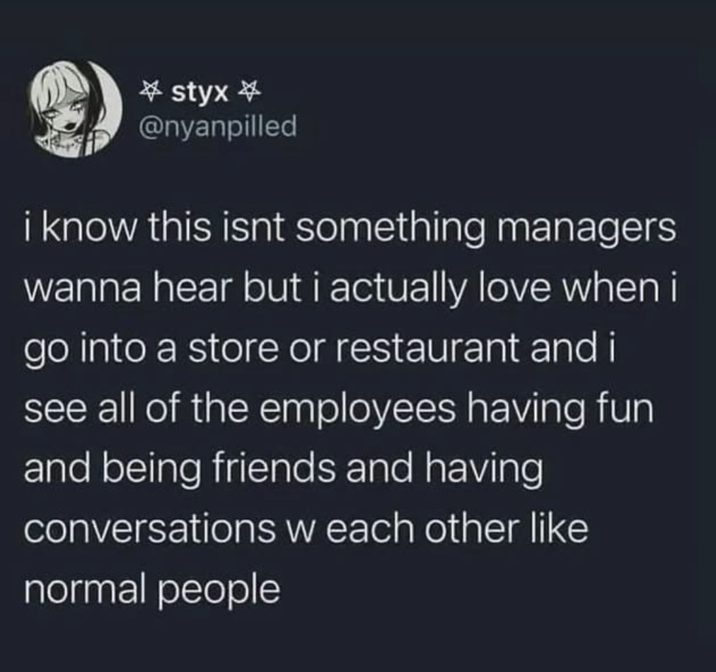Click the word "conversations" in the tweet
Screen dimensions: 716x672
pyautogui.click(x=147, y=529)
